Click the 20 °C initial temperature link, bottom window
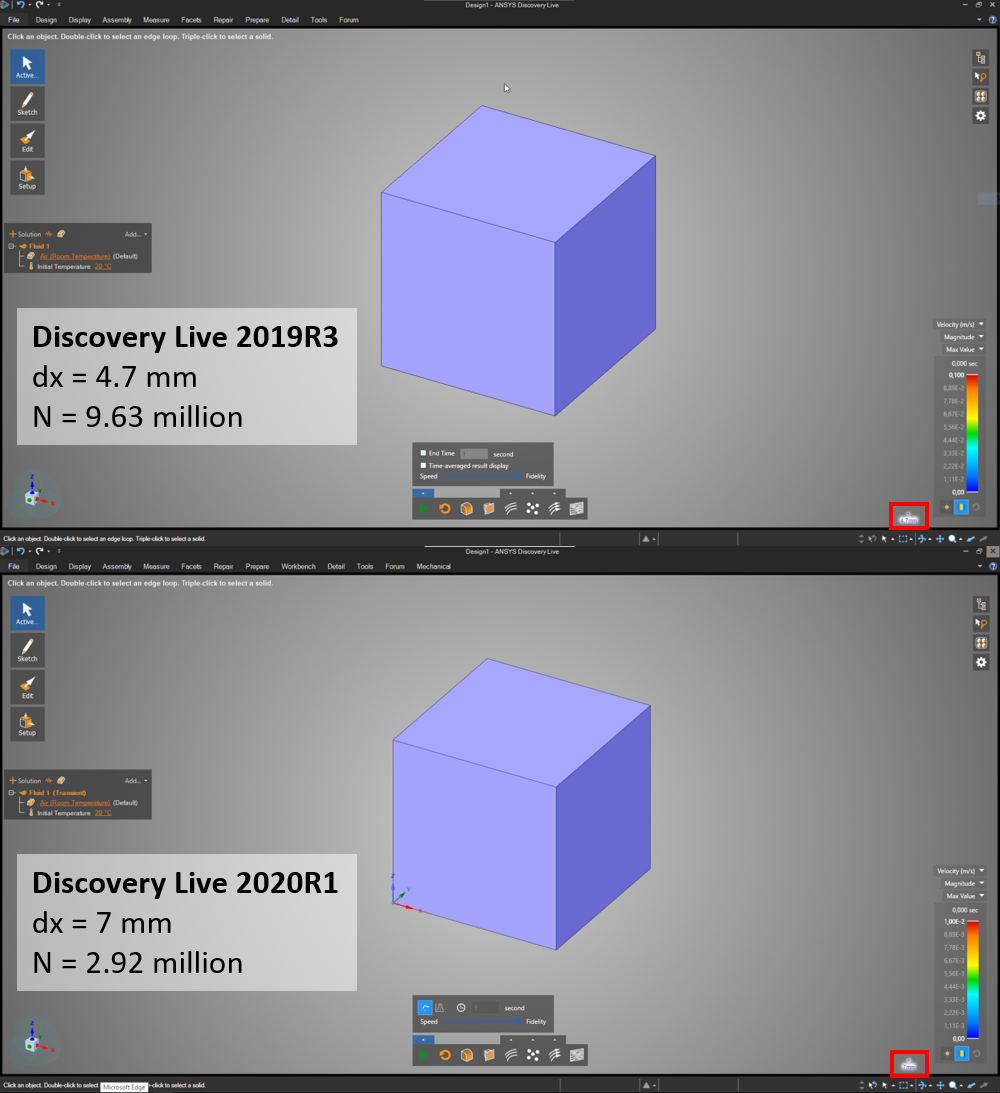 (x=103, y=813)
